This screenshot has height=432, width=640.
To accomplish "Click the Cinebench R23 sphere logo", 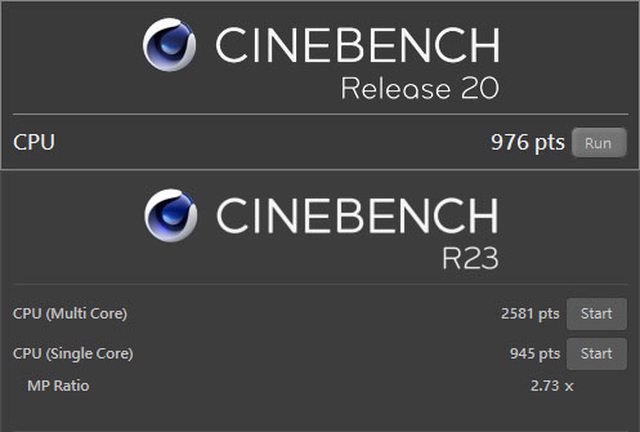I will click(172, 216).
